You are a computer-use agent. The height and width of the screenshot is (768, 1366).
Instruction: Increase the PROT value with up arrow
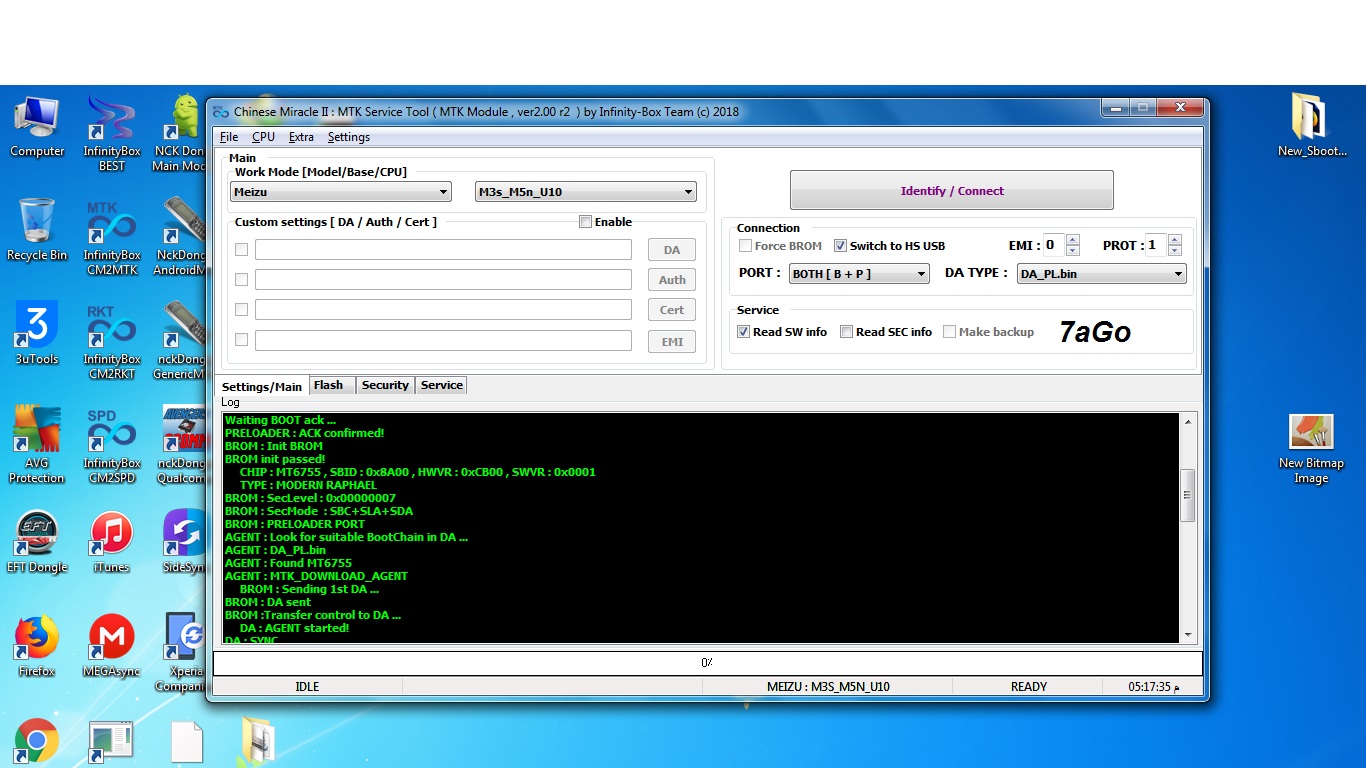(x=1175, y=240)
